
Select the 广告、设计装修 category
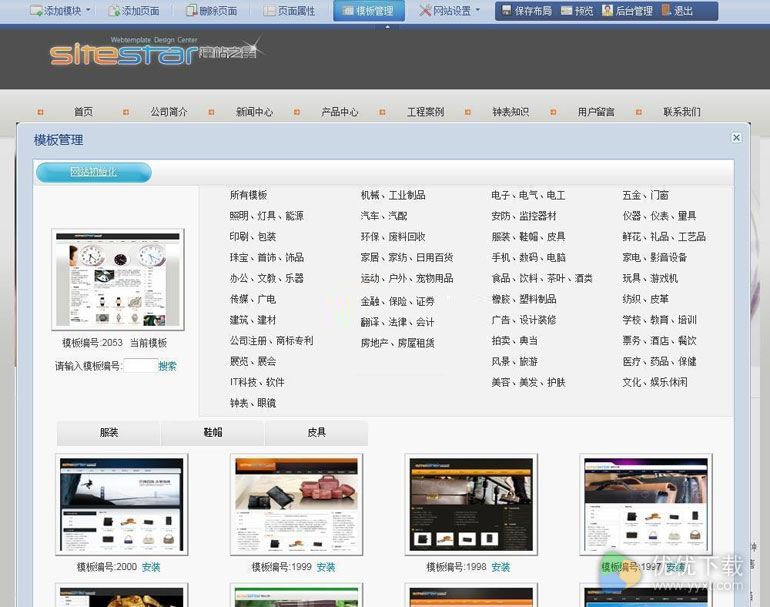coord(524,320)
